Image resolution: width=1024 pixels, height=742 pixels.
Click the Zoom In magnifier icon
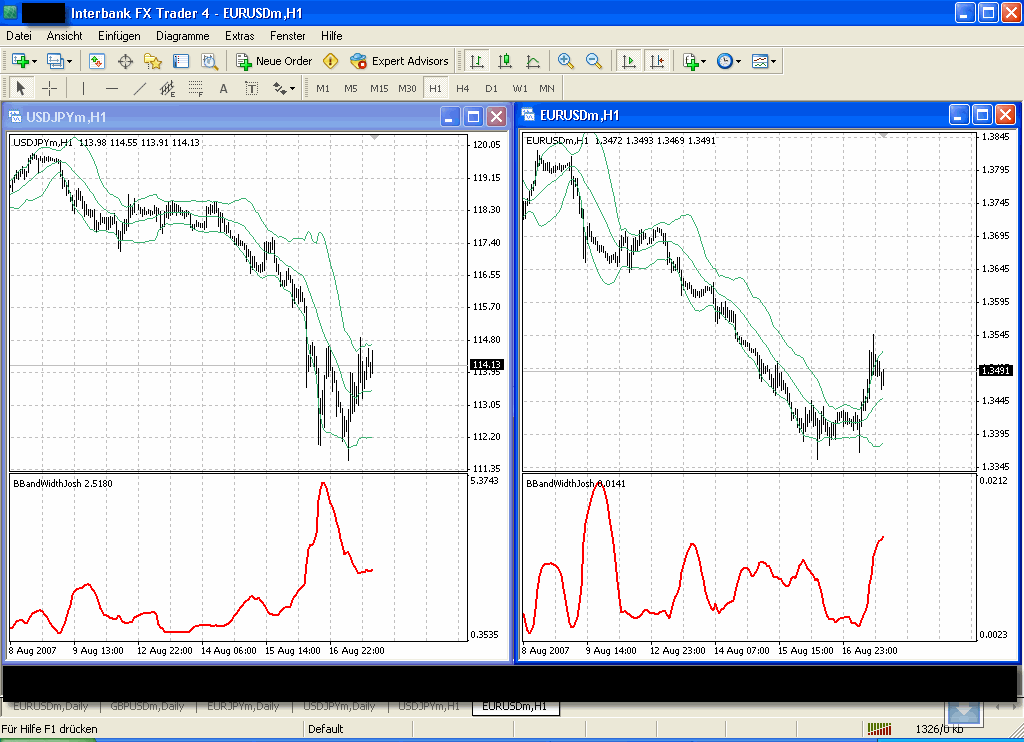tap(566, 61)
